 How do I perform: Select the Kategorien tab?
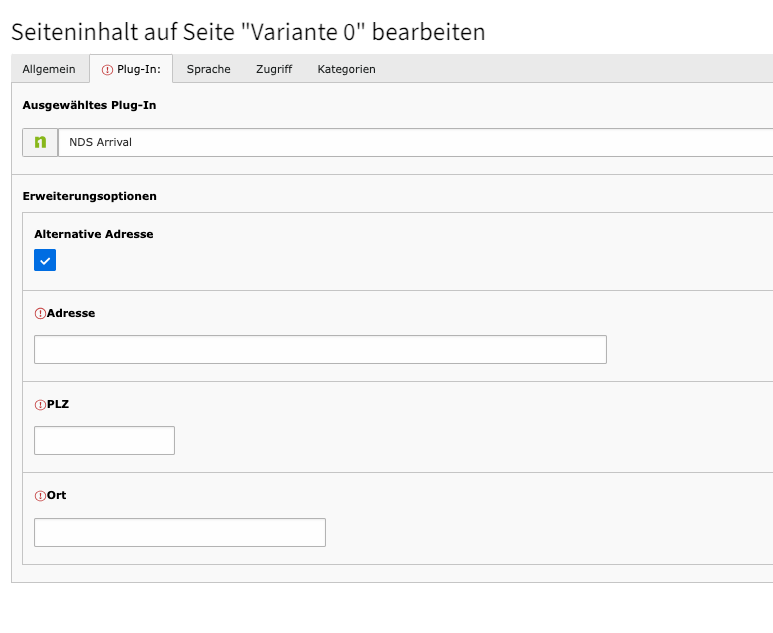pyautogui.click(x=347, y=69)
